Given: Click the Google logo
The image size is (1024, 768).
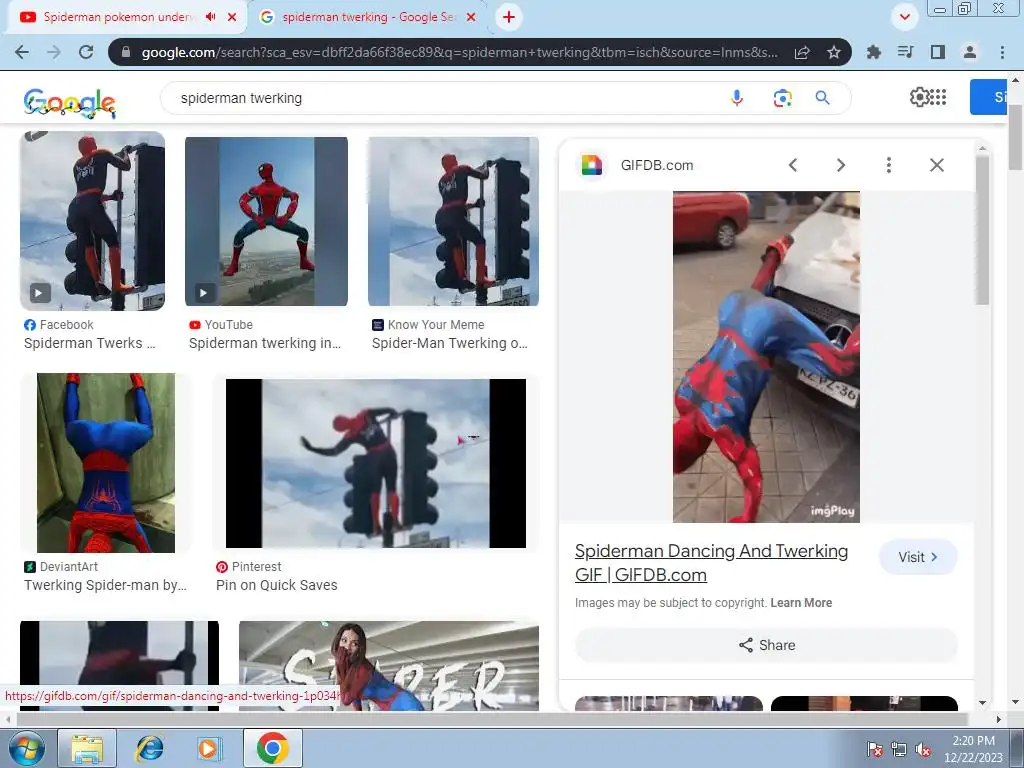Looking at the screenshot, I should (70, 103).
